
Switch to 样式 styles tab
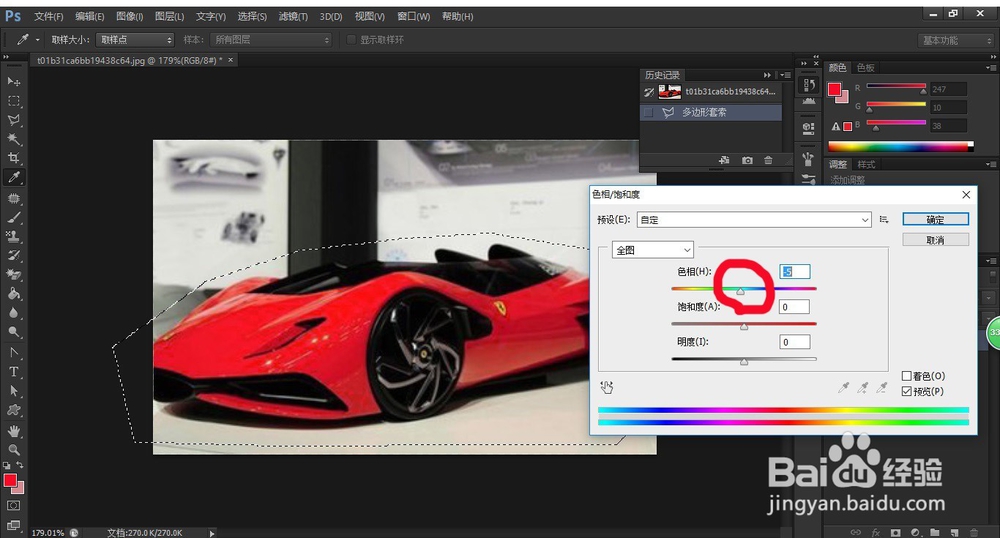(x=866, y=164)
